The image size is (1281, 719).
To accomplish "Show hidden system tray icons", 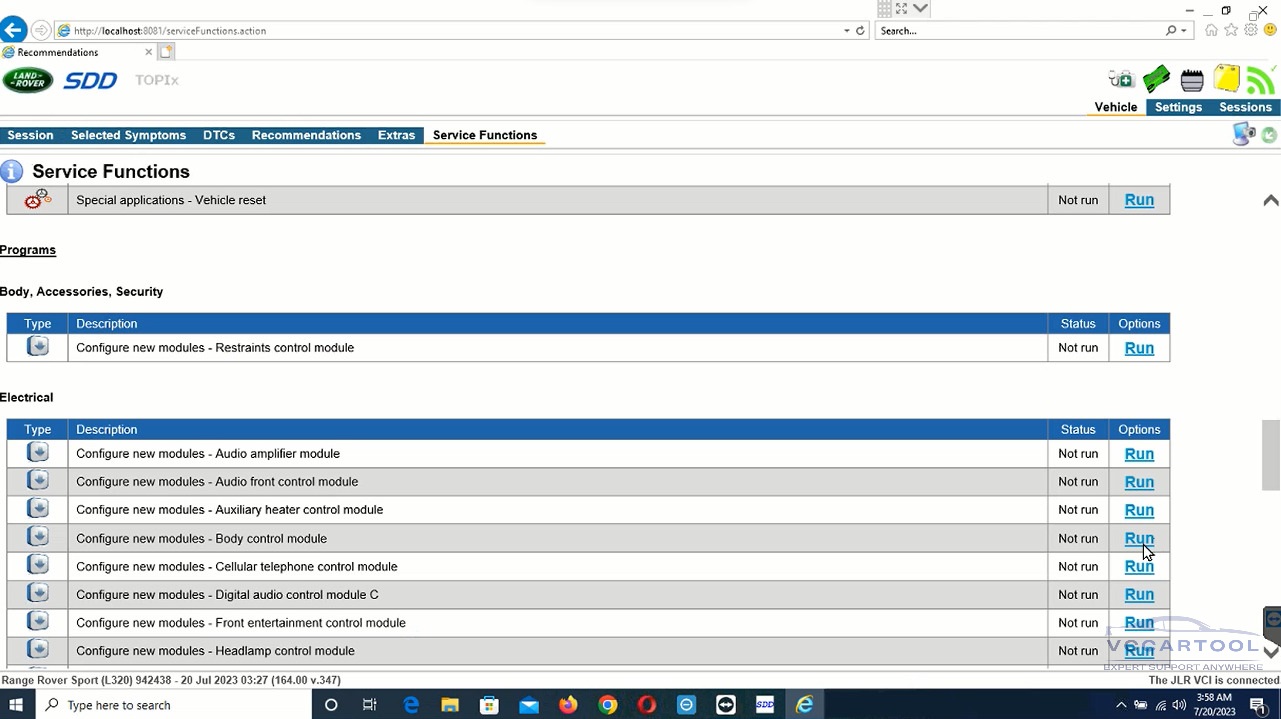I will coord(1121,705).
